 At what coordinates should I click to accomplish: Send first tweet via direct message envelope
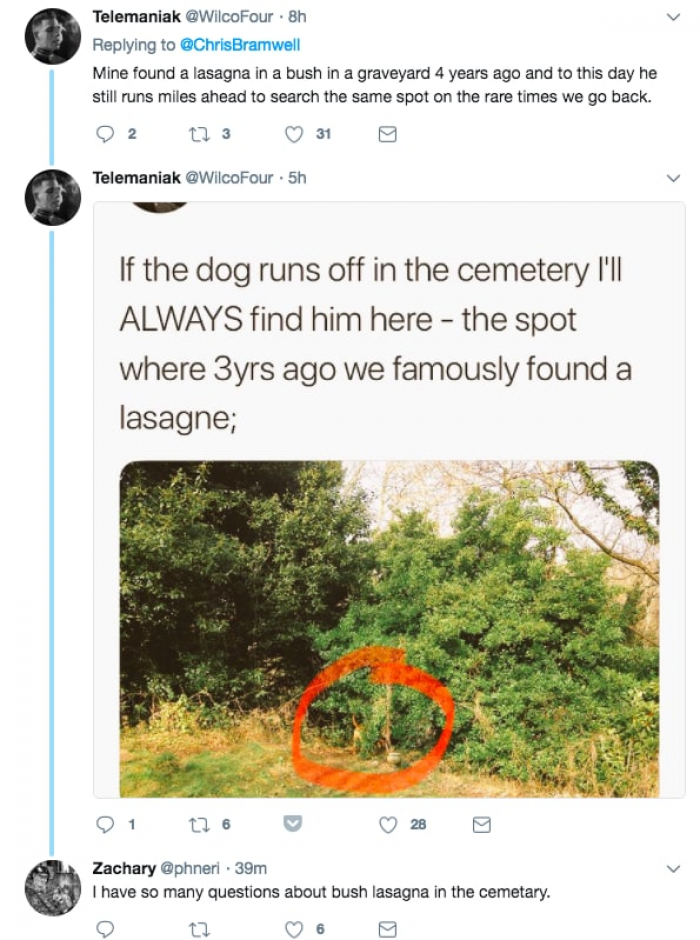click(388, 134)
